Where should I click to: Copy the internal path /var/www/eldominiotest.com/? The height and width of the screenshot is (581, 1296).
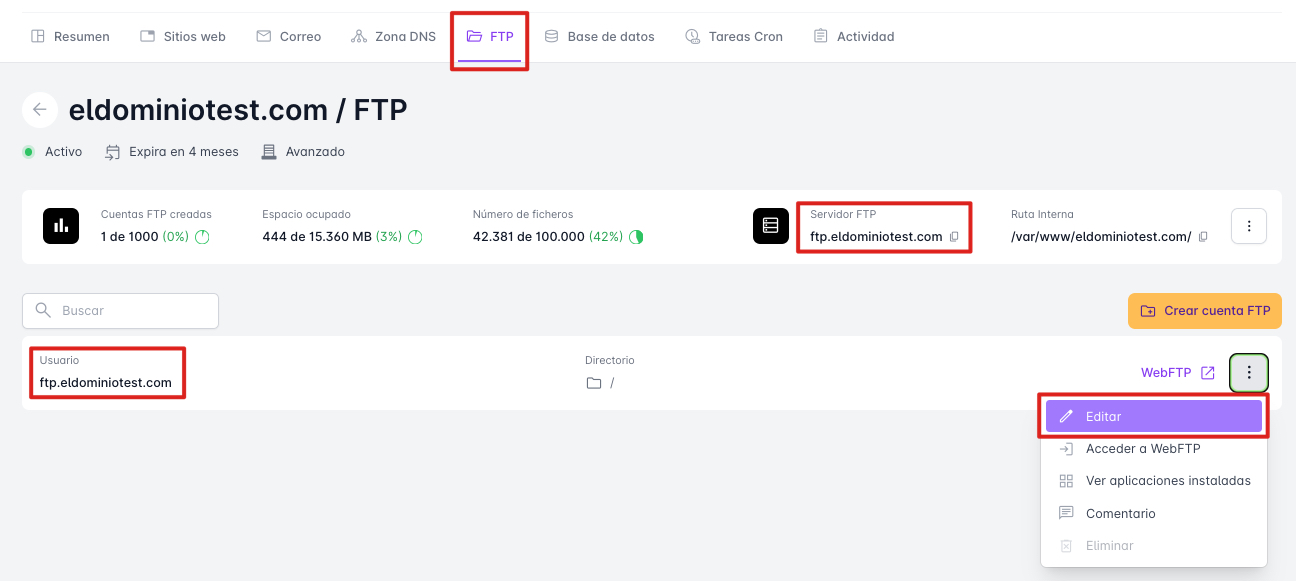point(1203,237)
